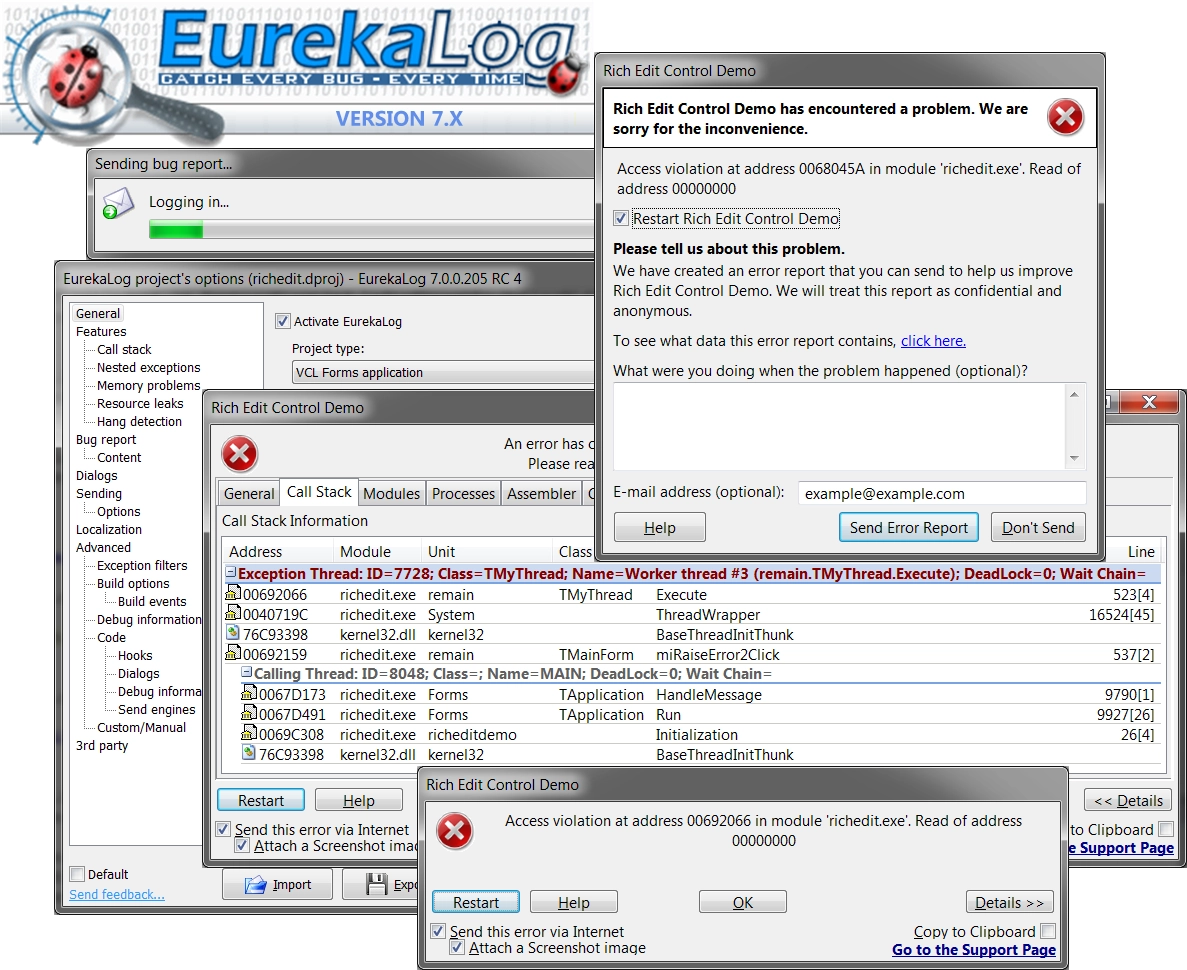The height and width of the screenshot is (970, 1187).
Task: Click Help button in bottom dialog
Action: (574, 902)
